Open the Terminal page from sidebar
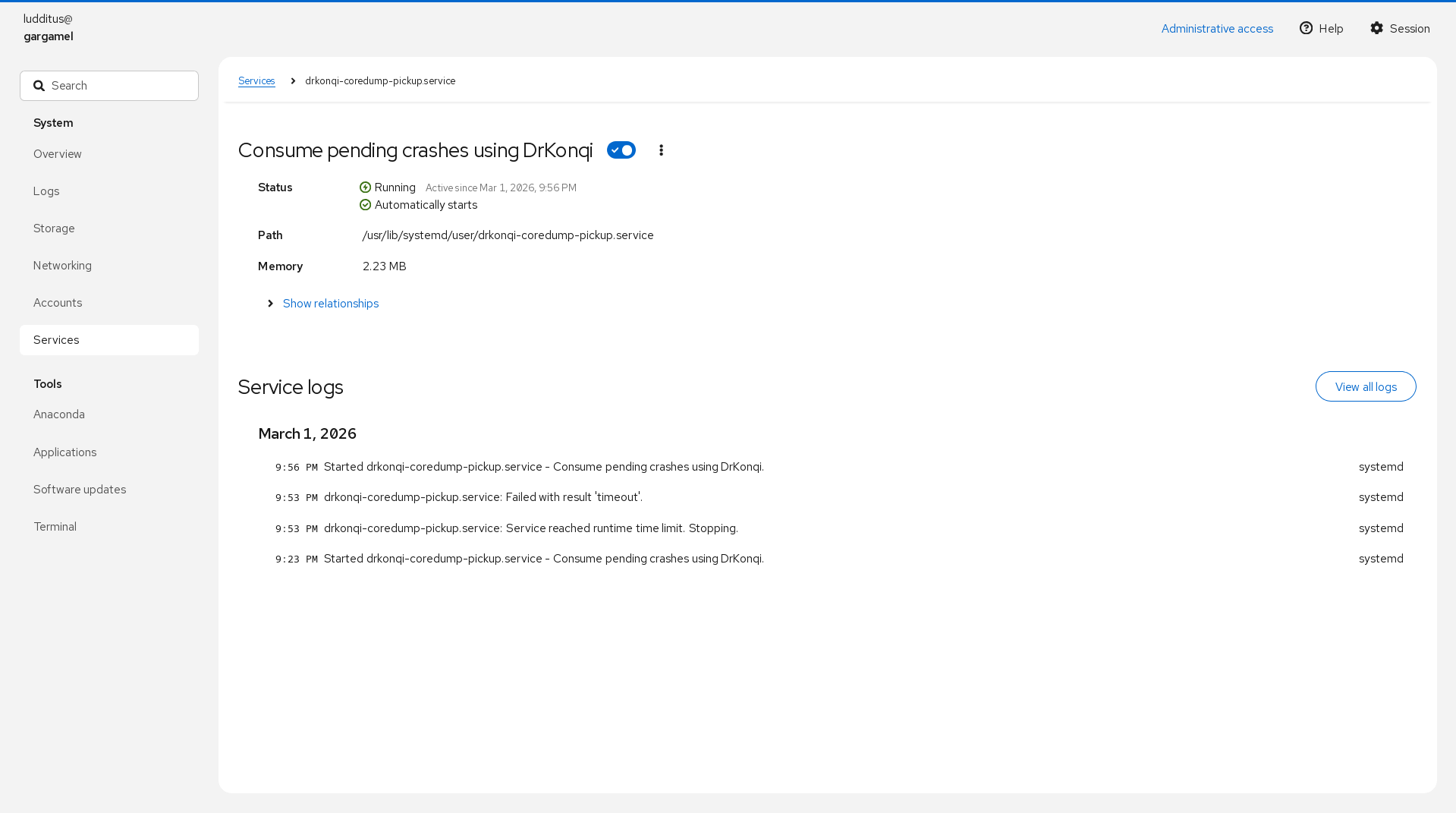The image size is (1456, 813). pos(55,527)
